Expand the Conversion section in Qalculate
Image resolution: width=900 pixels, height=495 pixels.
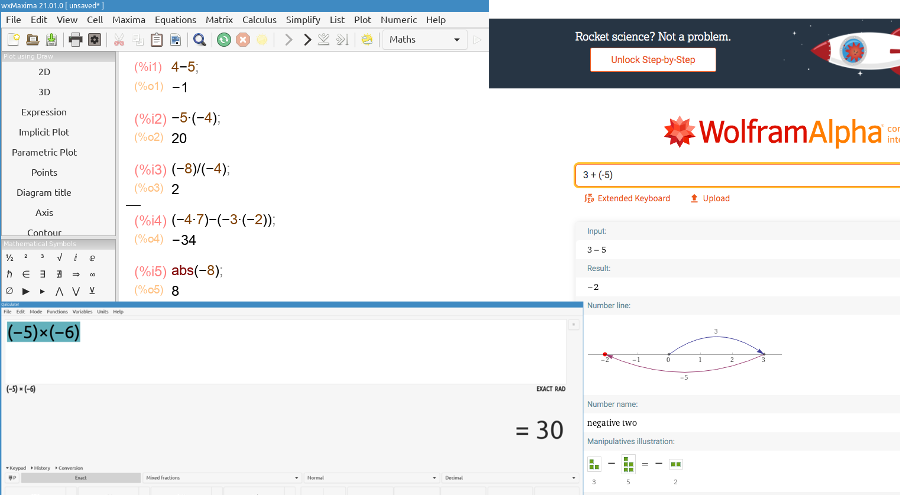tap(69, 468)
